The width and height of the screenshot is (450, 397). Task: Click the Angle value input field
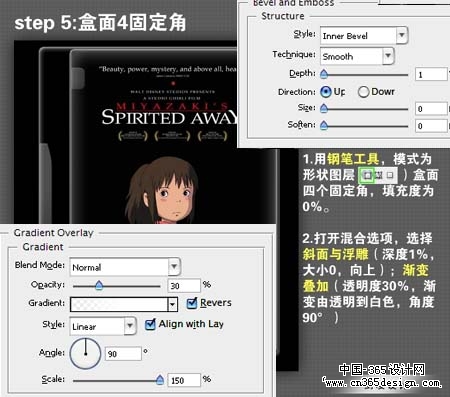(123, 354)
